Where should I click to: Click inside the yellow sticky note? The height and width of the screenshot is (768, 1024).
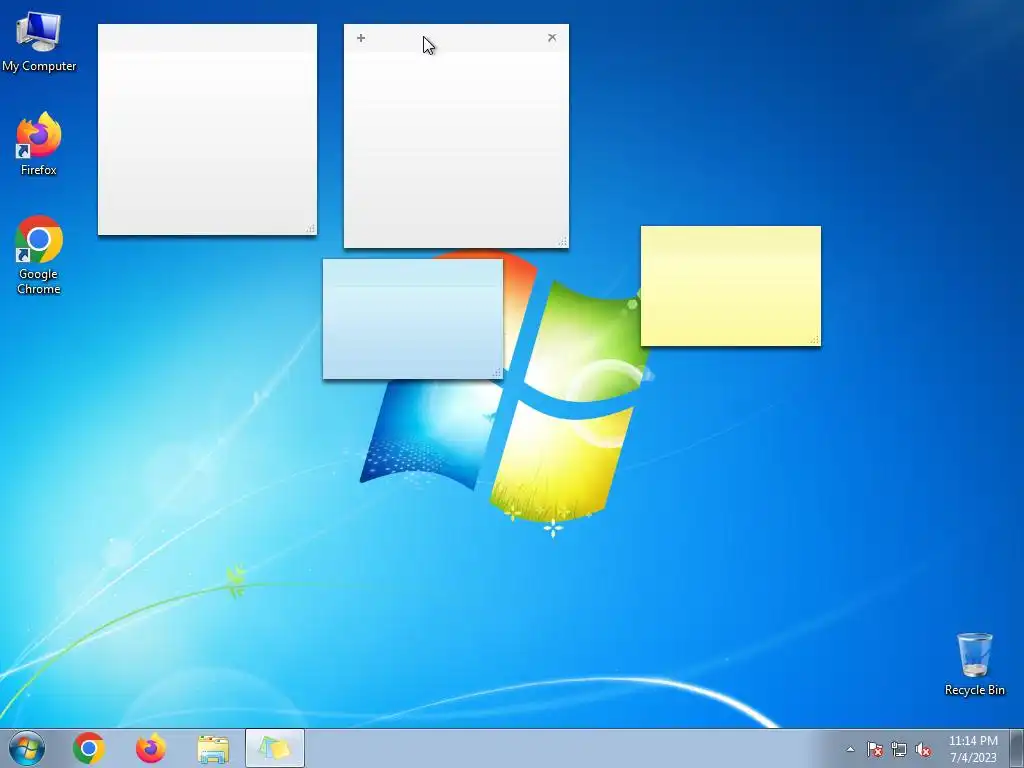[x=731, y=286]
